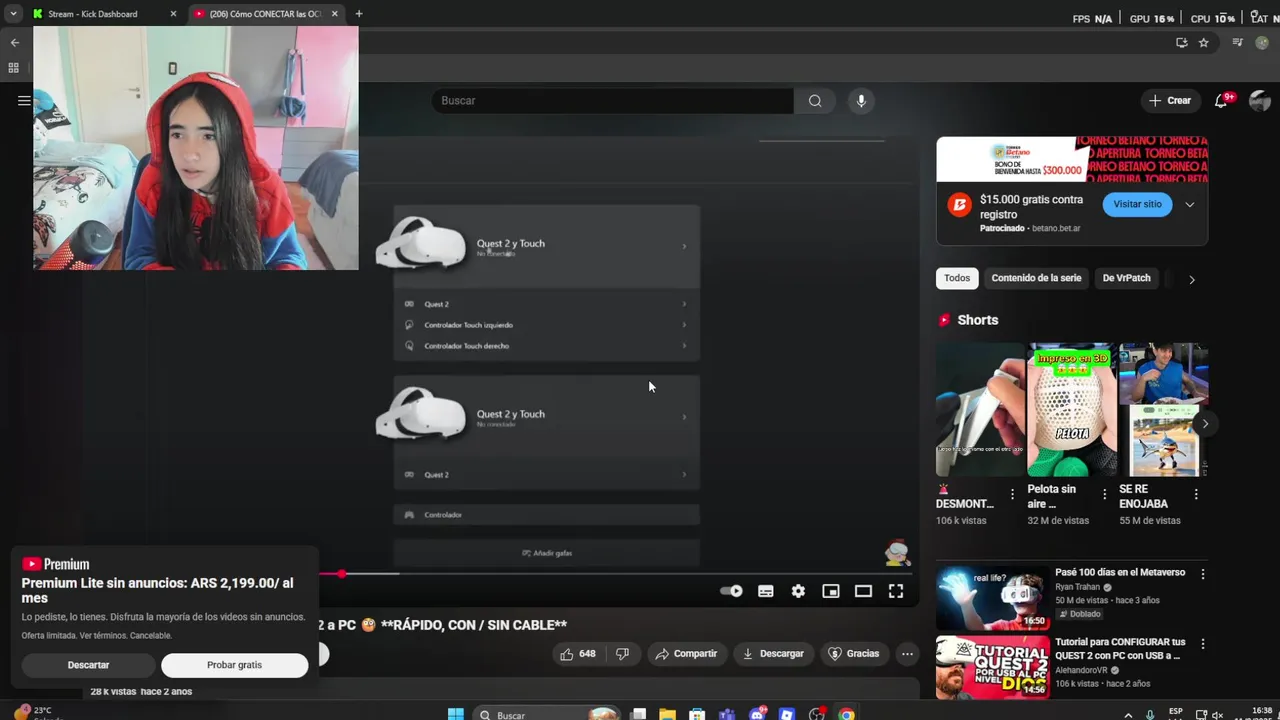Open the Chrome profile avatar
This screenshot has width=1280, height=720.
tap(1264, 42)
